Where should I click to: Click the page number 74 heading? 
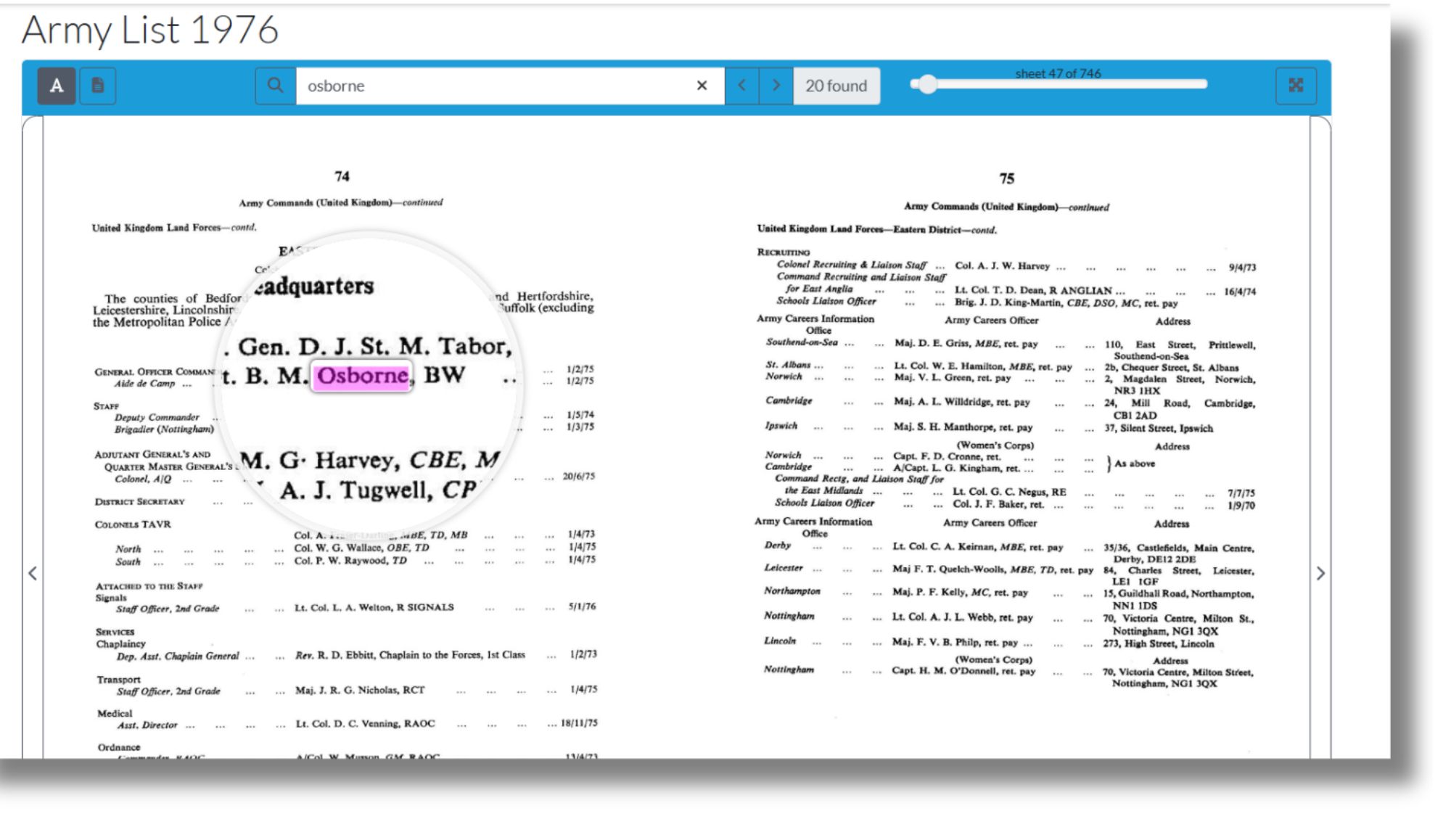pyautogui.click(x=342, y=176)
